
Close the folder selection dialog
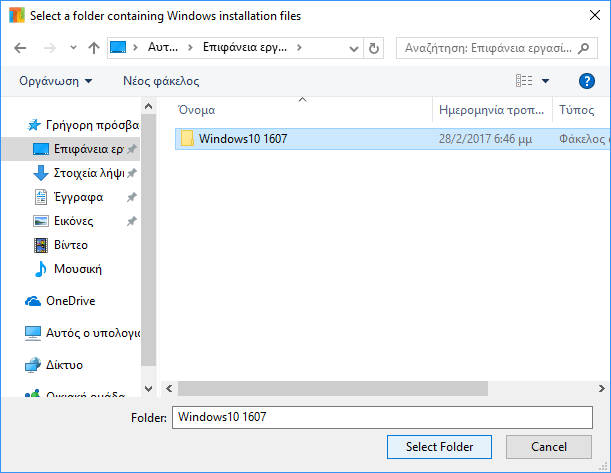pyautogui.click(x=595, y=16)
